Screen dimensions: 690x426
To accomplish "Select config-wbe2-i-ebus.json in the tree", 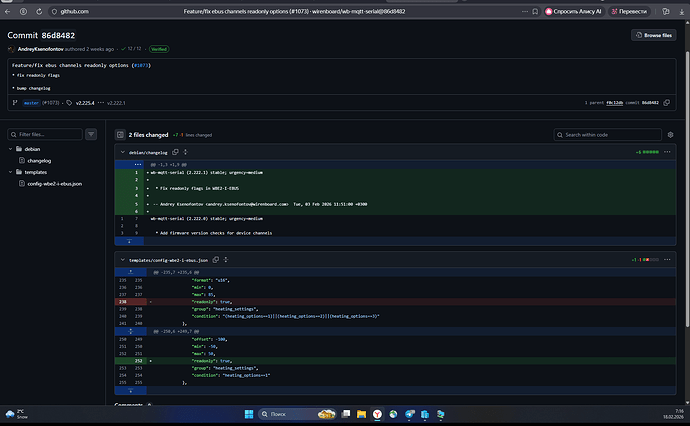I will 55,184.
